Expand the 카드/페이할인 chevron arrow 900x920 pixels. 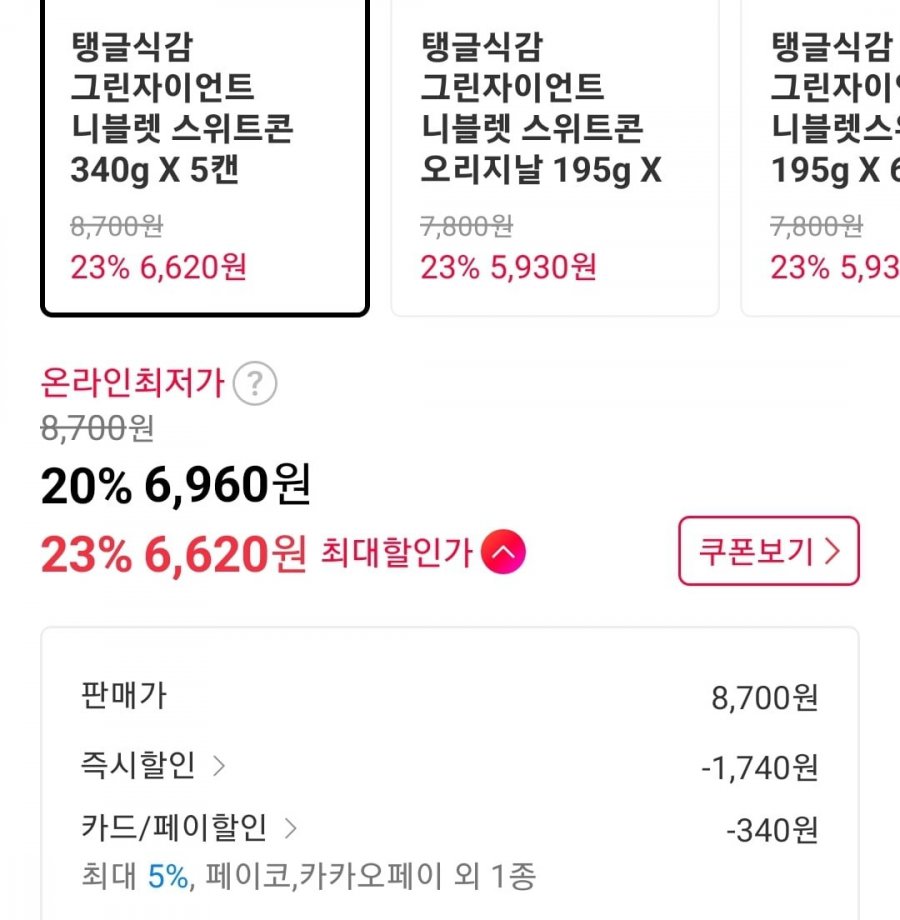291,828
